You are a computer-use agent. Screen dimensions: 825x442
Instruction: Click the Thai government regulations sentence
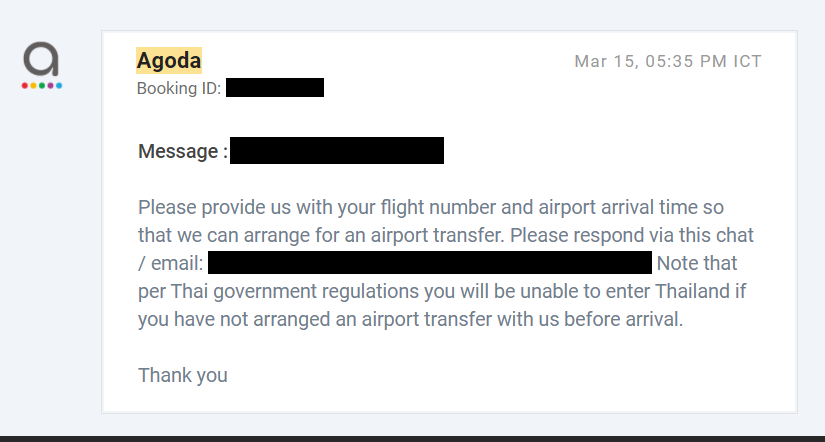coord(442,291)
